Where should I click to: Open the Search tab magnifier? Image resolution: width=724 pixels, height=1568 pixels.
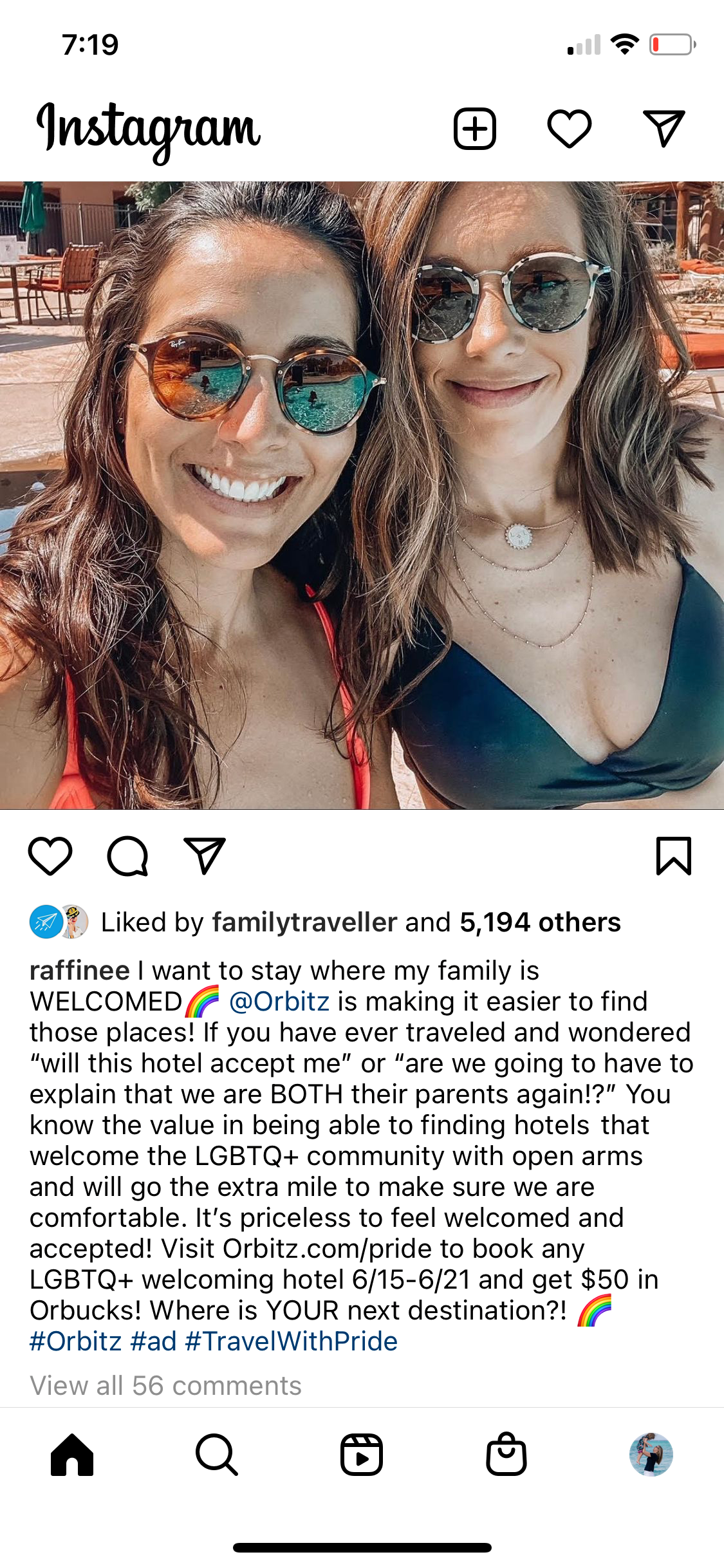click(217, 1455)
